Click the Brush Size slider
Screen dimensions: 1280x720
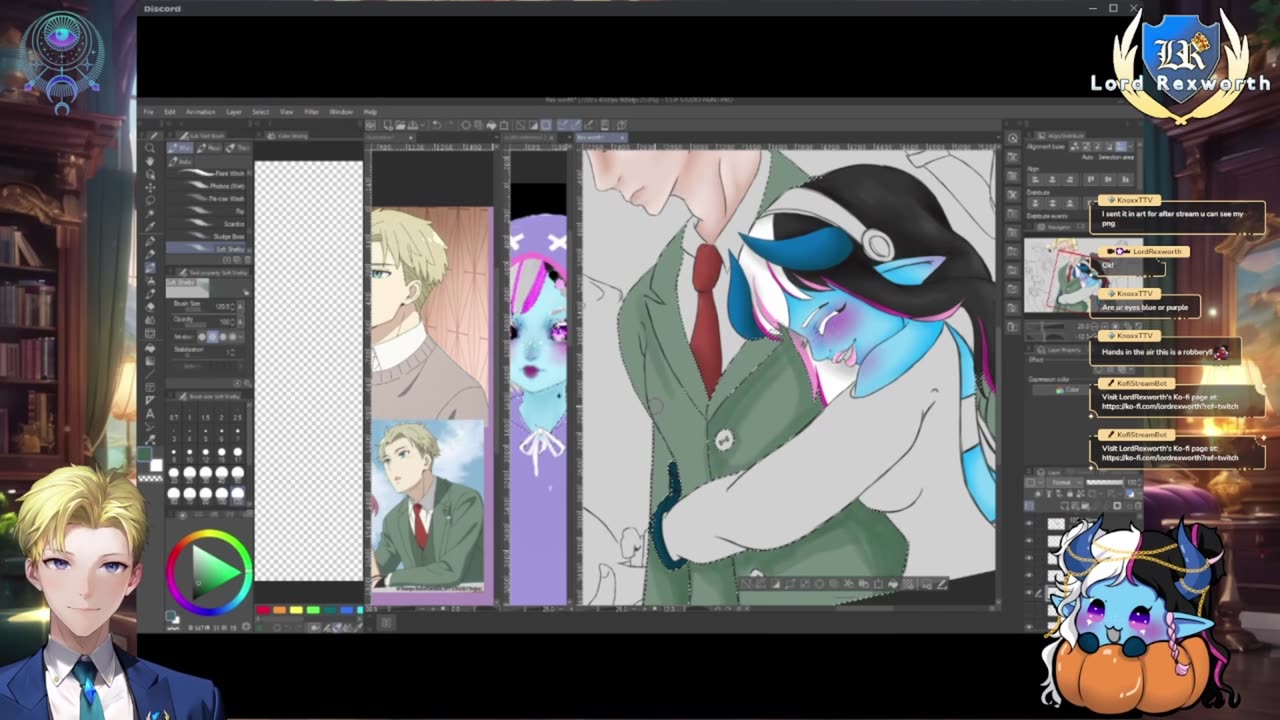coord(194,309)
